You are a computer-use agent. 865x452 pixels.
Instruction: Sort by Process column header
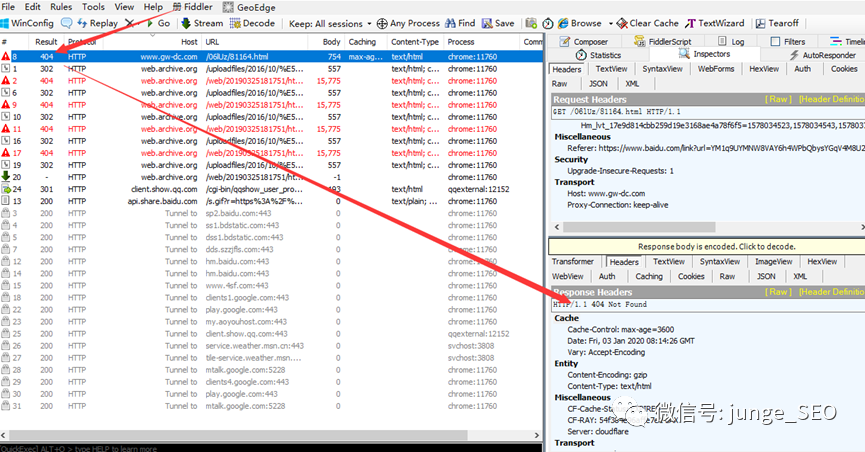coord(461,41)
